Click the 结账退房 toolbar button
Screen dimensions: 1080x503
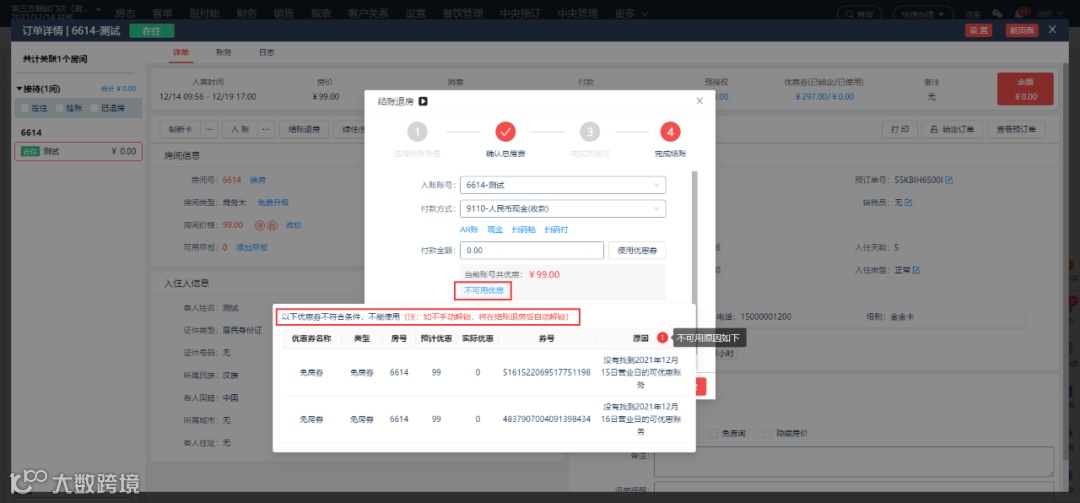point(304,129)
